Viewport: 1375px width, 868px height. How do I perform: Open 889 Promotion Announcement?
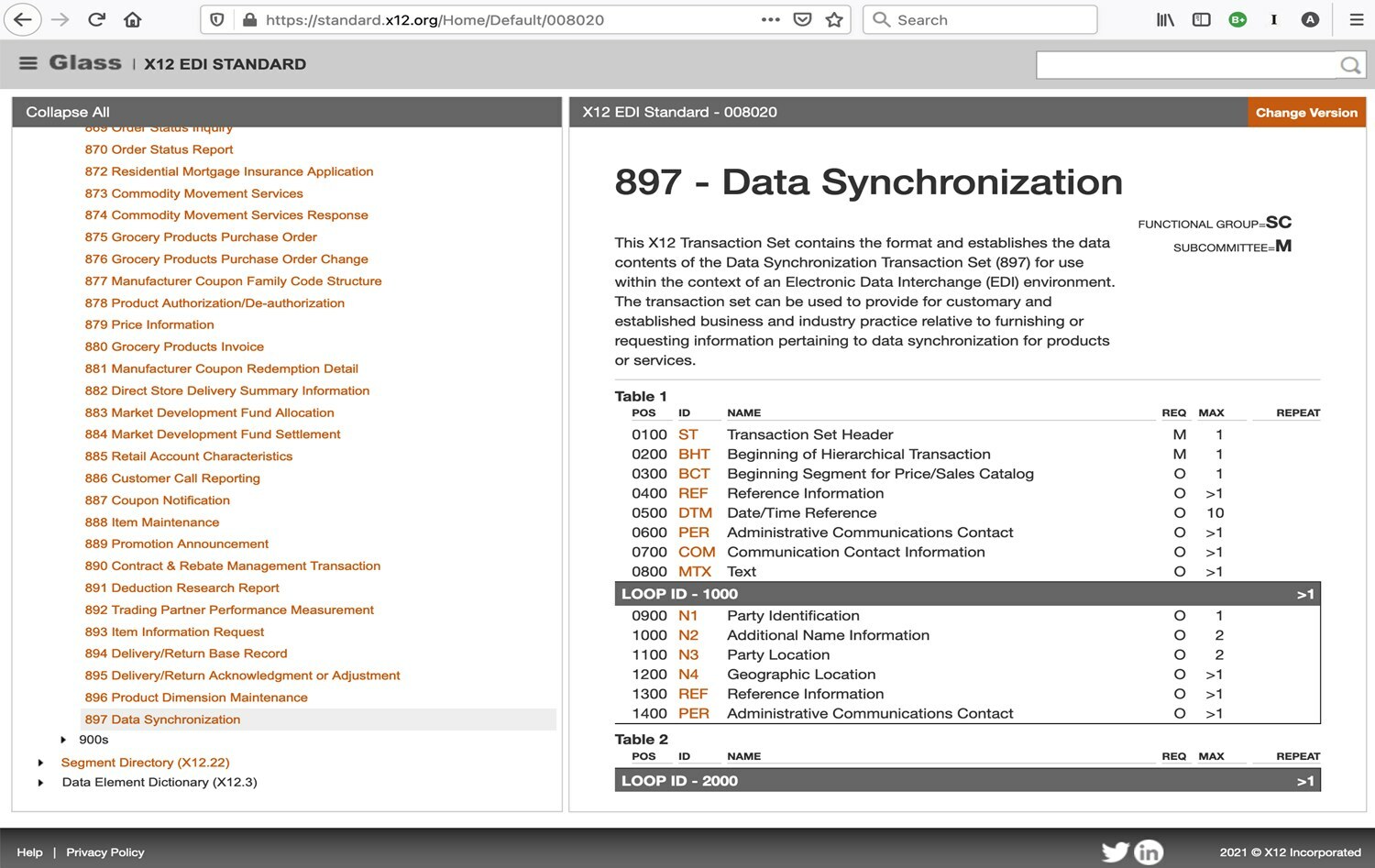[177, 544]
